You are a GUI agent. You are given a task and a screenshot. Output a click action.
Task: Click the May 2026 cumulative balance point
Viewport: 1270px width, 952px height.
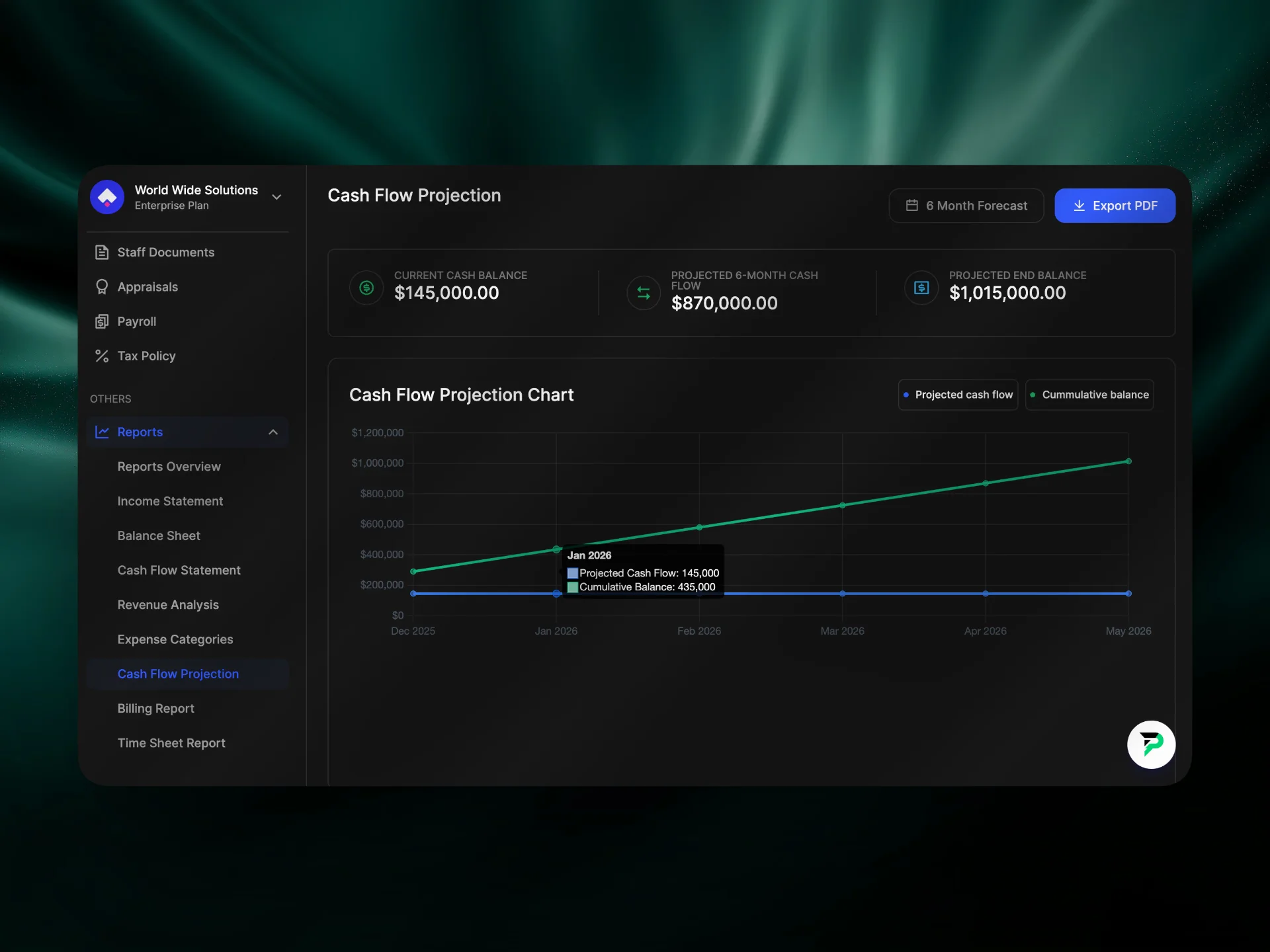(1128, 461)
